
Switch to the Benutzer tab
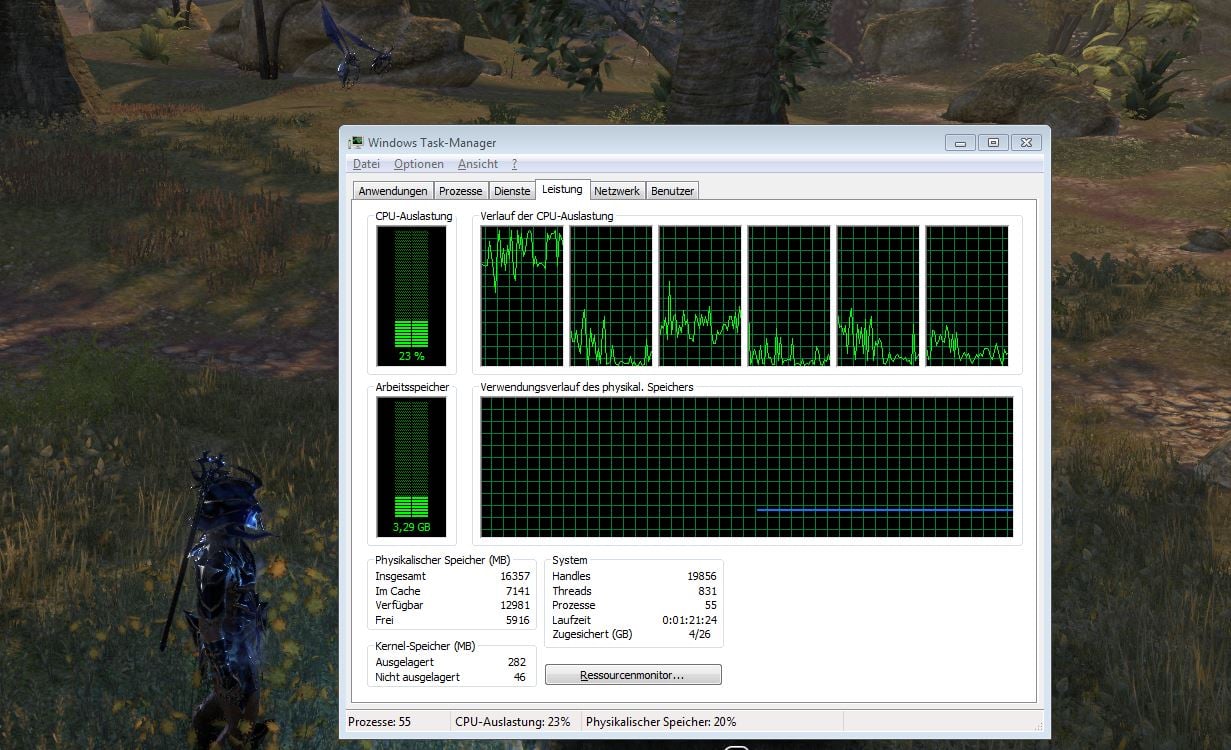point(672,191)
